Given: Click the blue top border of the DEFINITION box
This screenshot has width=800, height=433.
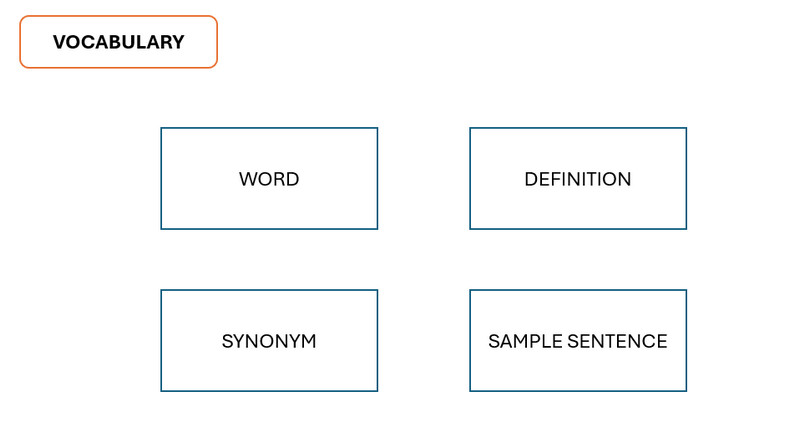Looking at the screenshot, I should pyautogui.click(x=578, y=128).
